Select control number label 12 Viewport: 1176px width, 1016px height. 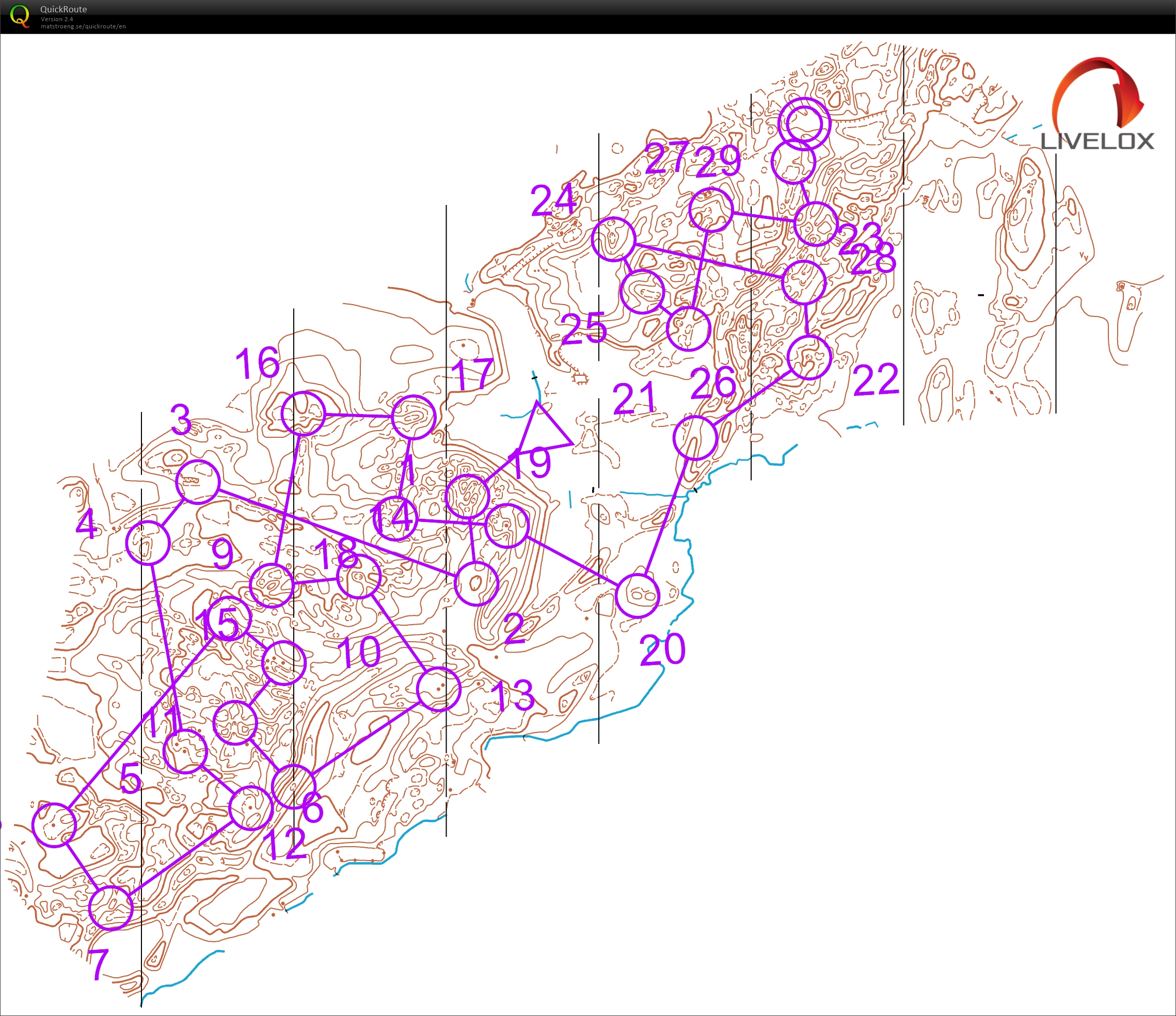286,844
